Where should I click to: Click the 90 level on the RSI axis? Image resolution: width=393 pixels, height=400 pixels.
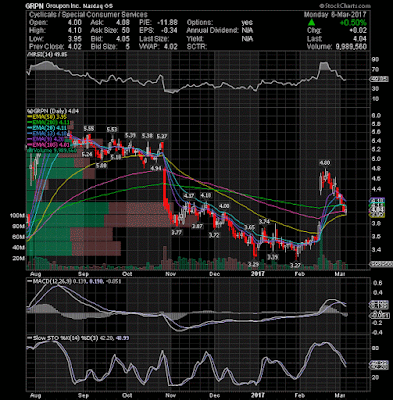pyautogui.click(x=375, y=59)
